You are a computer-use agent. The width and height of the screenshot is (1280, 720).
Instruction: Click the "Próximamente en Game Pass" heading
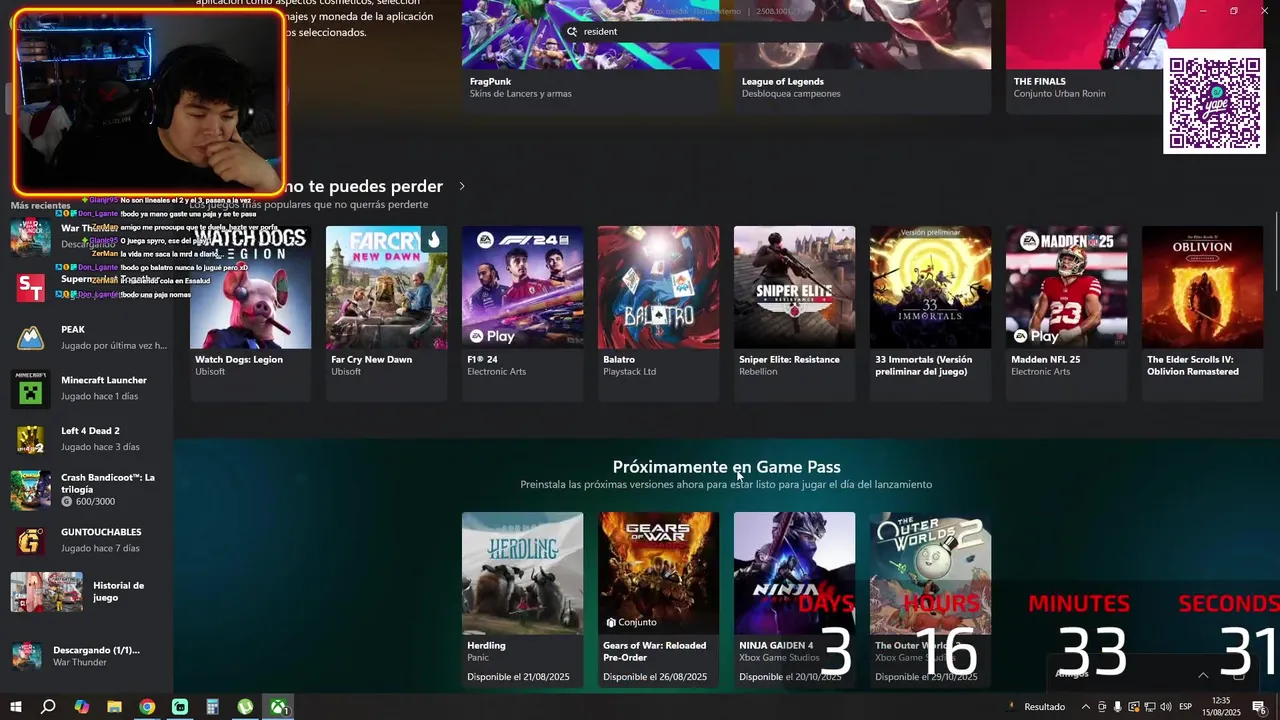726,467
